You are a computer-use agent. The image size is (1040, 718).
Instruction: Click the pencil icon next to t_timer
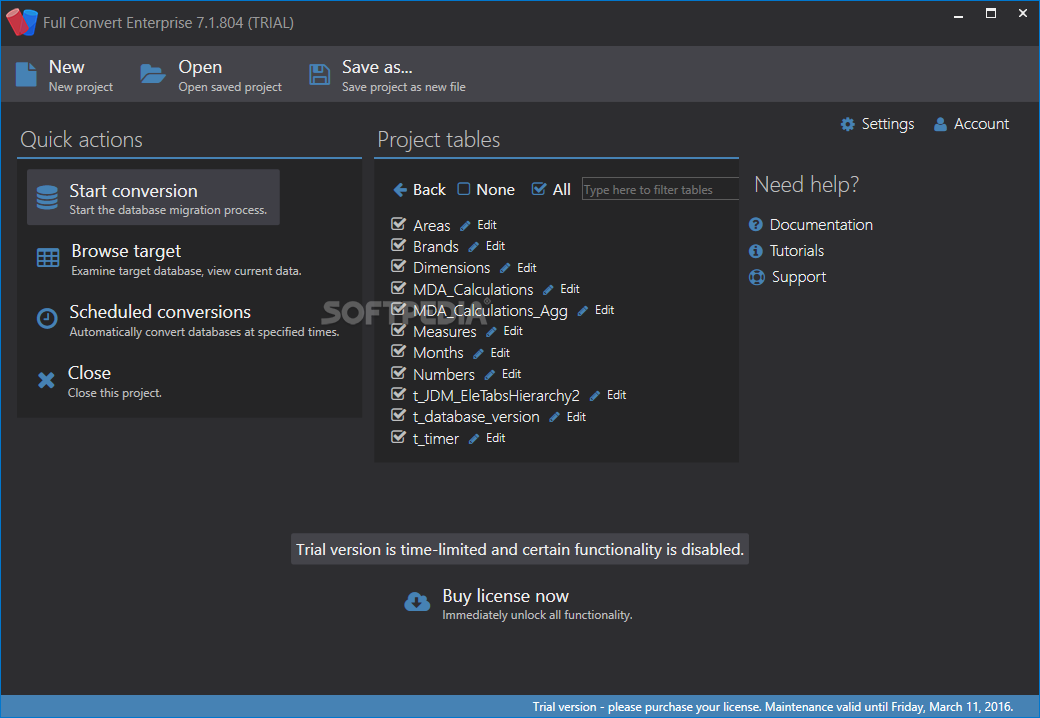point(474,439)
